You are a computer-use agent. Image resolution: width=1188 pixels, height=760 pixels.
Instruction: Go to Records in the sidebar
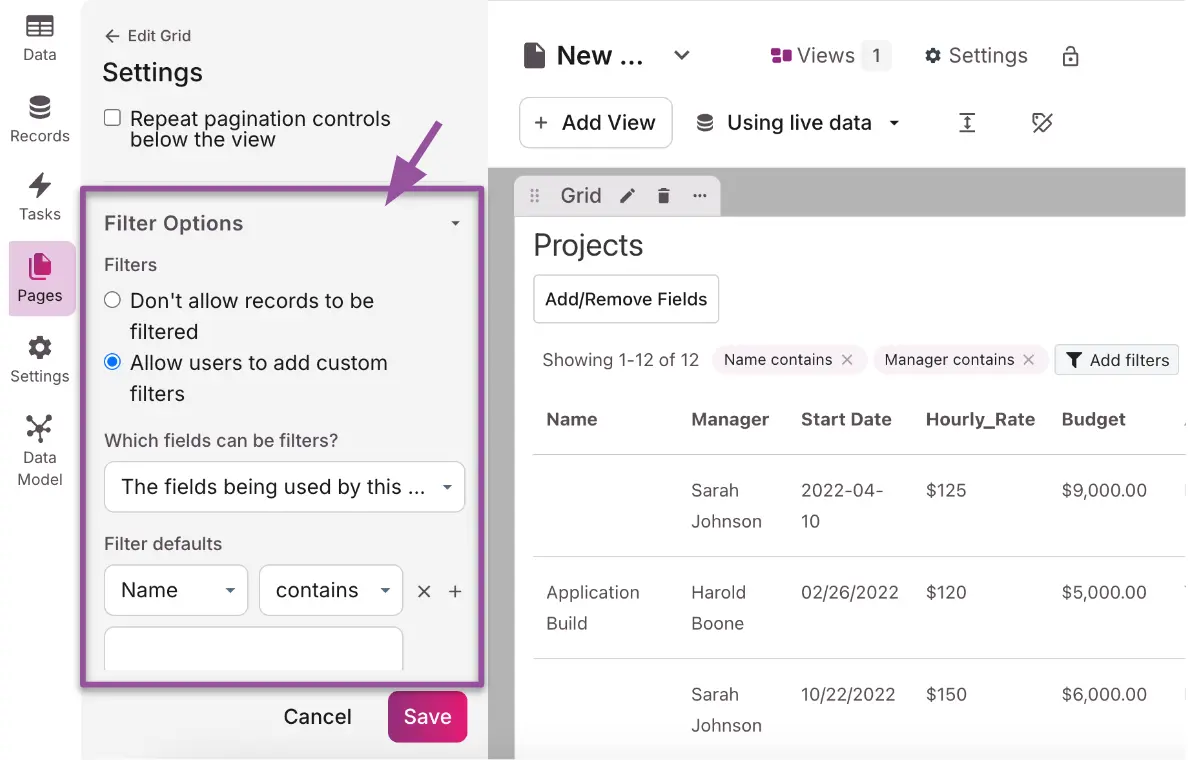click(x=40, y=119)
